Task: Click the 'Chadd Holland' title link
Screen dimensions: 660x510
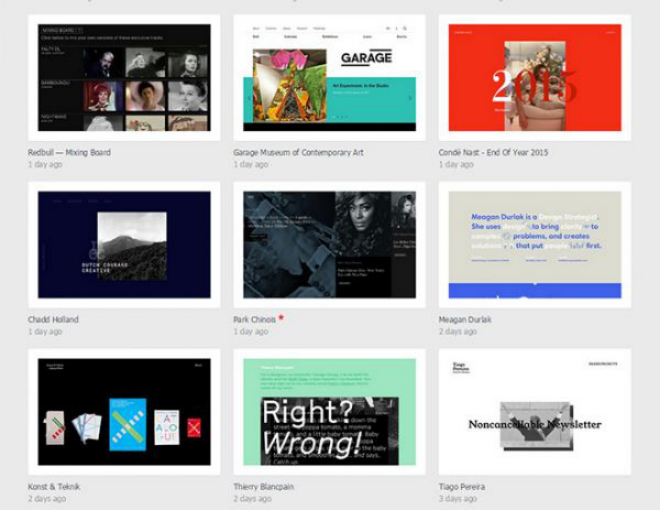Action: click(53, 320)
